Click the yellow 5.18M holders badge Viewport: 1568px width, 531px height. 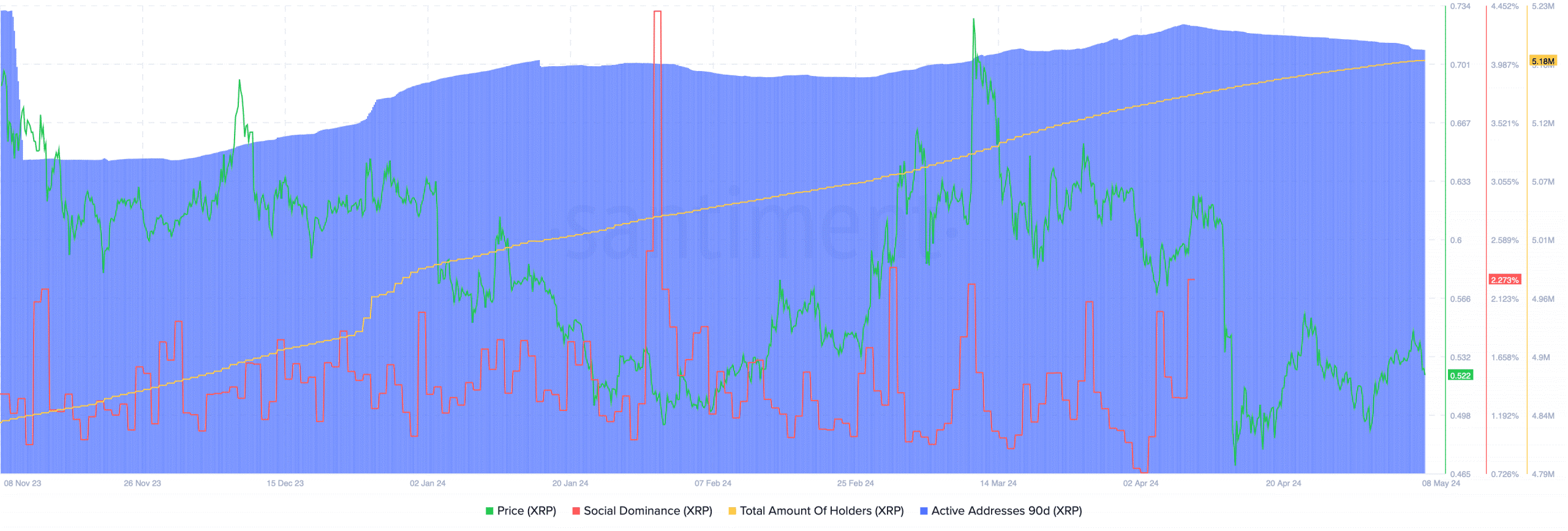(1542, 61)
